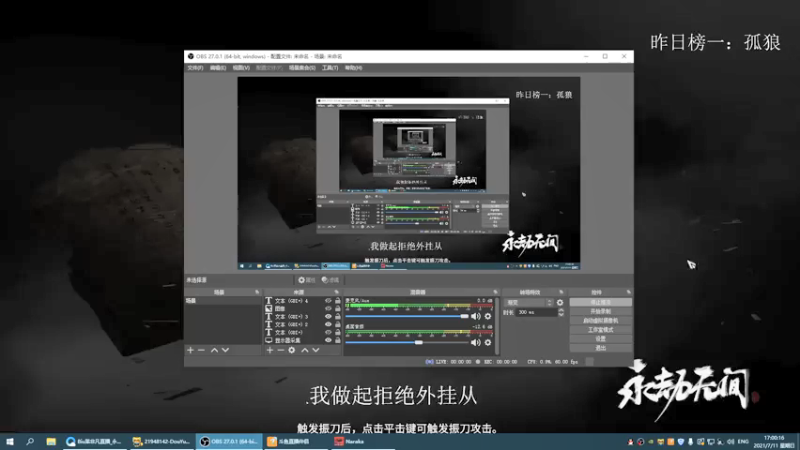
Task: Click the 停止推流 button
Action: pyautogui.click(x=601, y=303)
